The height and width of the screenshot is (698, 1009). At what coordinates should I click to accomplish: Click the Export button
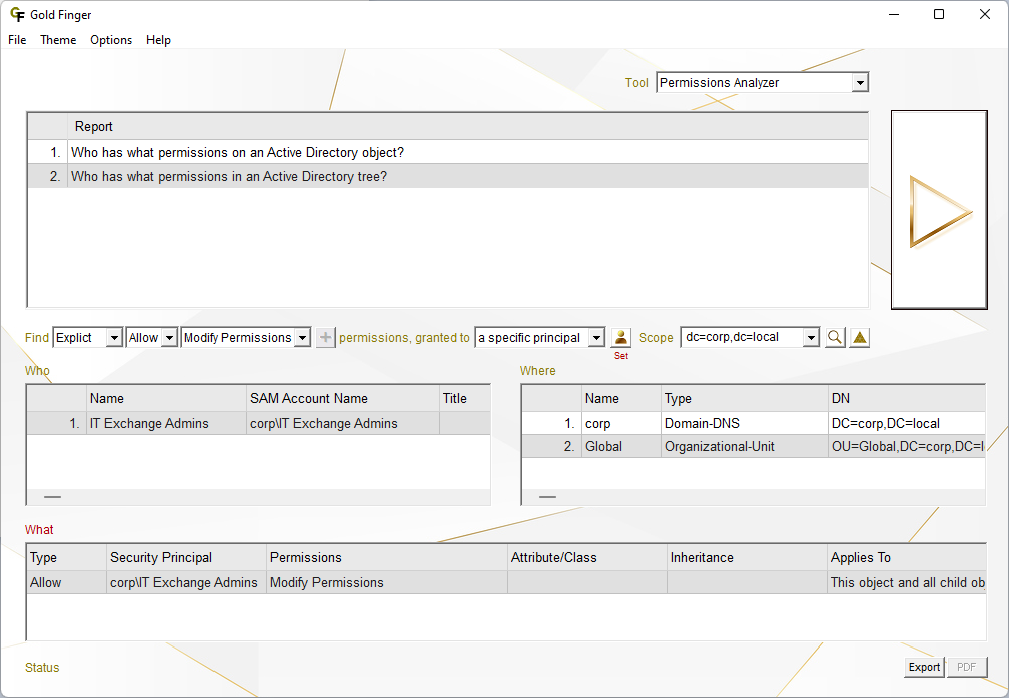[x=924, y=667]
